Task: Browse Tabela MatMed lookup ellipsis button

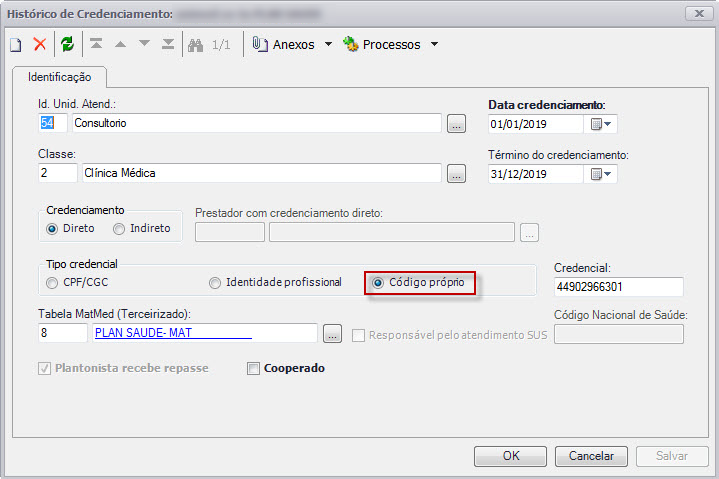Action: tap(332, 333)
